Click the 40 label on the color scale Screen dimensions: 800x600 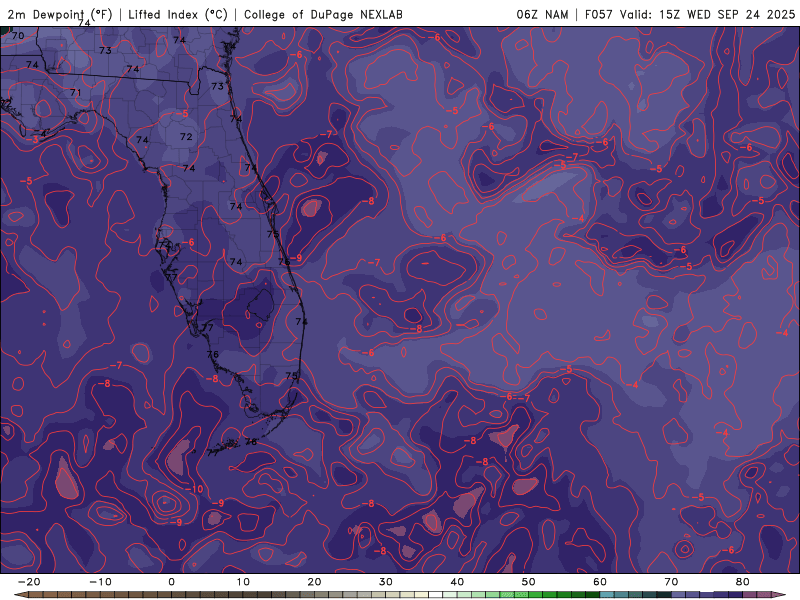pyautogui.click(x=457, y=582)
